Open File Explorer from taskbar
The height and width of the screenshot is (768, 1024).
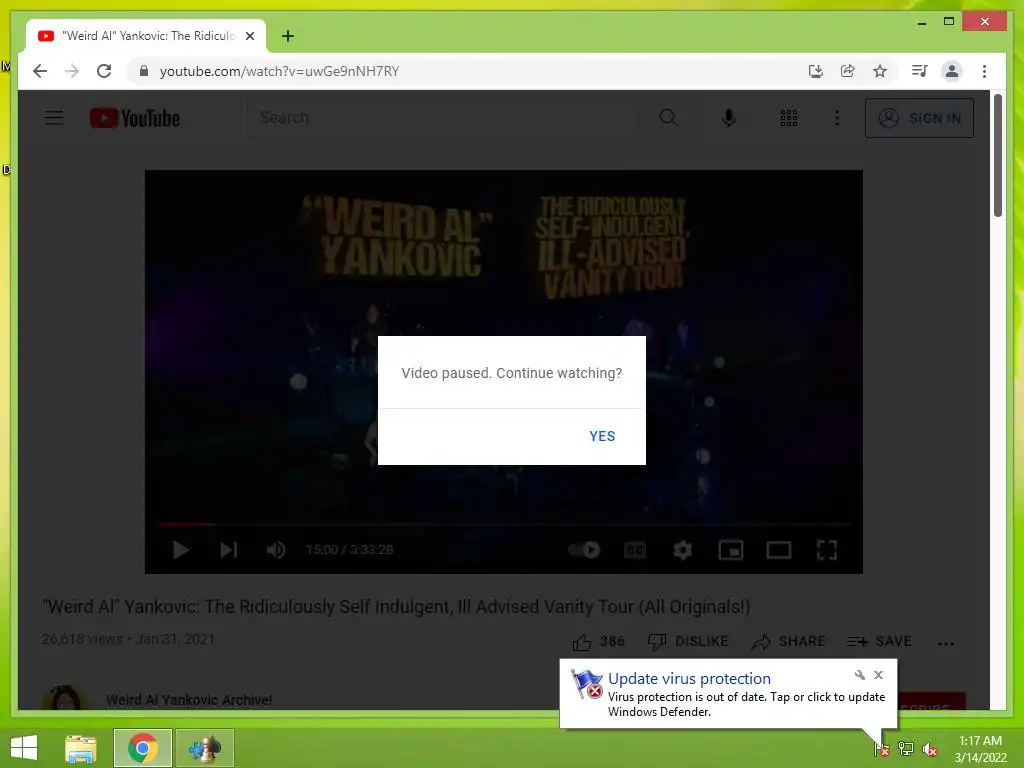point(80,748)
